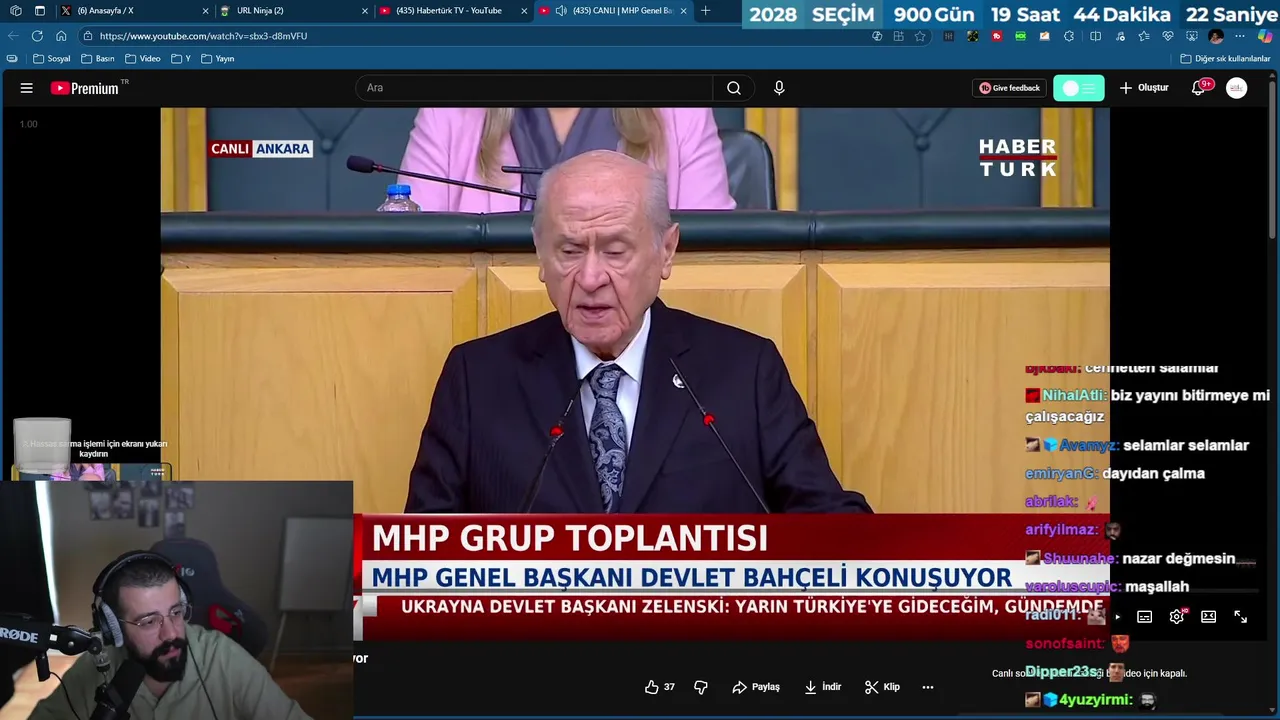Click the browser address bar URL

[203, 36]
